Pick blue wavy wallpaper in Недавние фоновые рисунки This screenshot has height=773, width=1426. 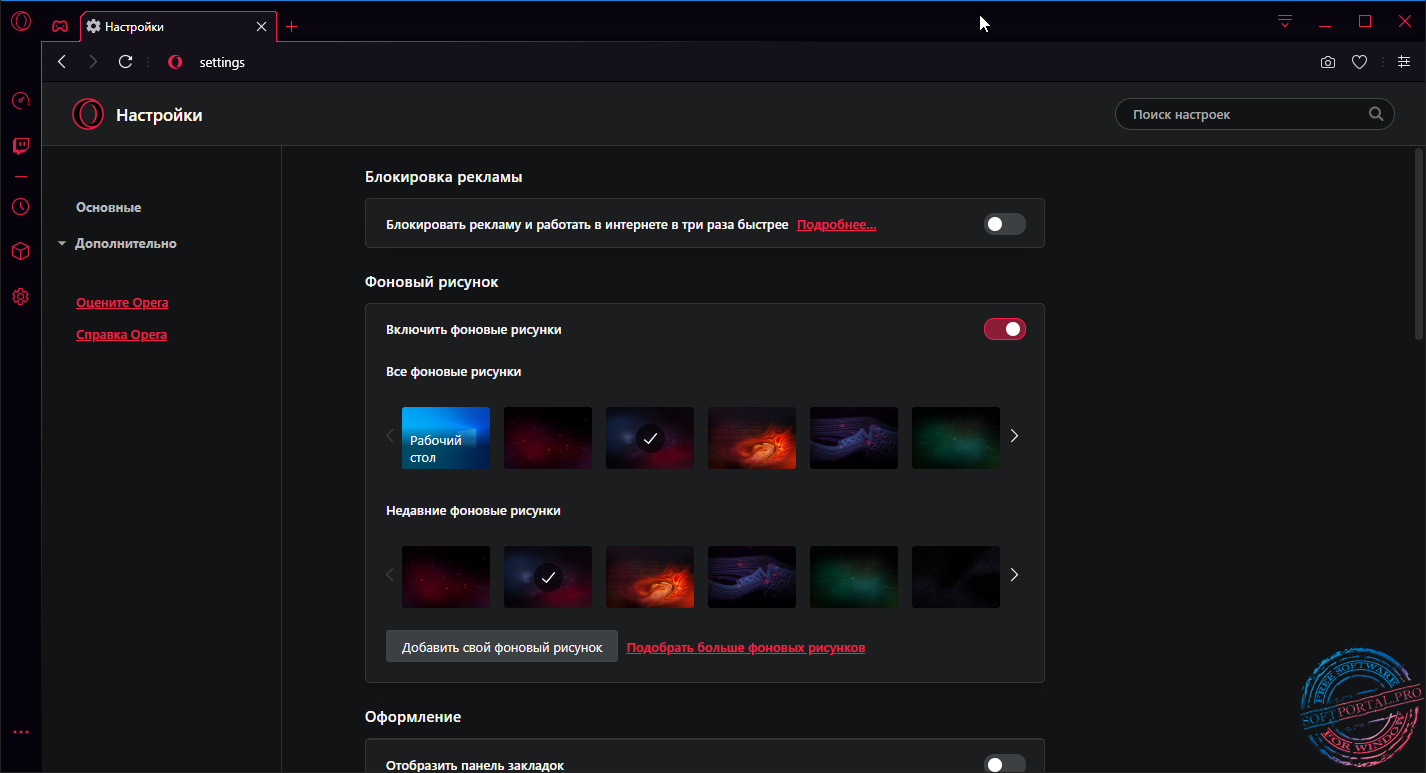pyautogui.click(x=752, y=577)
